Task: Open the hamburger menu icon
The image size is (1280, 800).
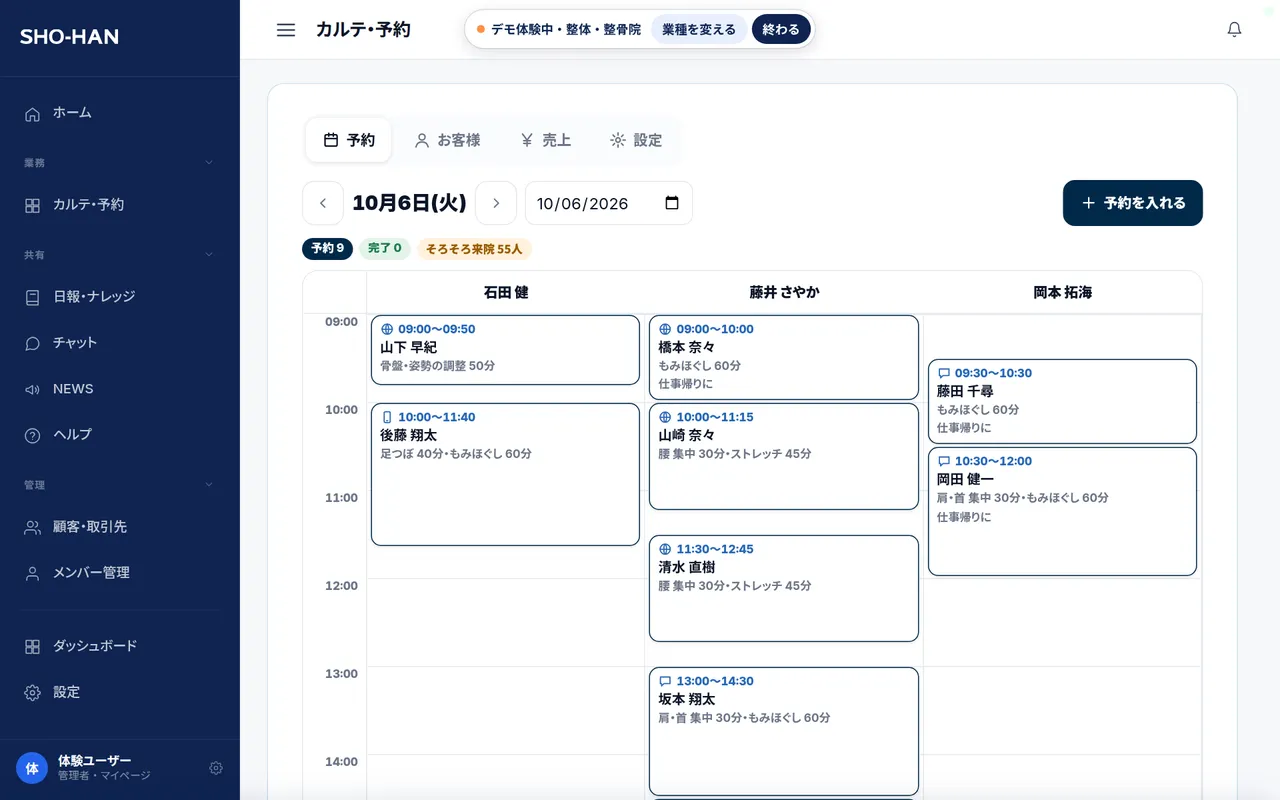Action: (286, 30)
